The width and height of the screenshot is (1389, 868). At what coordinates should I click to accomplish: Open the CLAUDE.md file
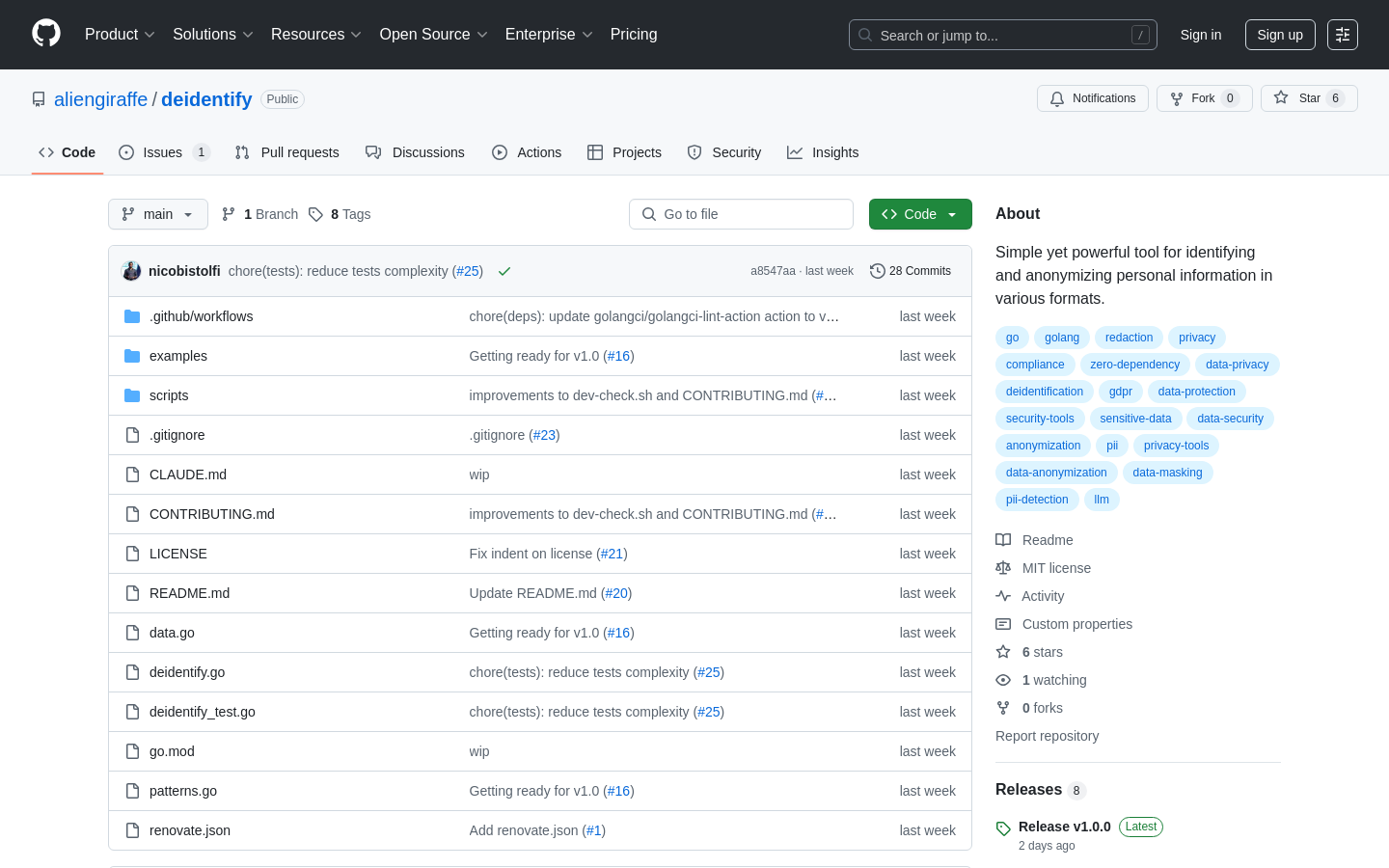pyautogui.click(x=188, y=475)
